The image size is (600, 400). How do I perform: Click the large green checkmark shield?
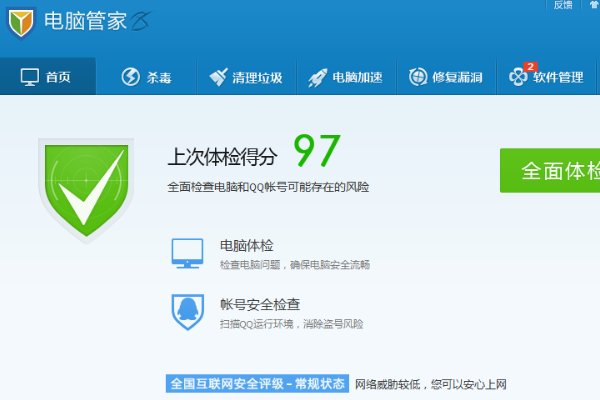click(x=86, y=190)
